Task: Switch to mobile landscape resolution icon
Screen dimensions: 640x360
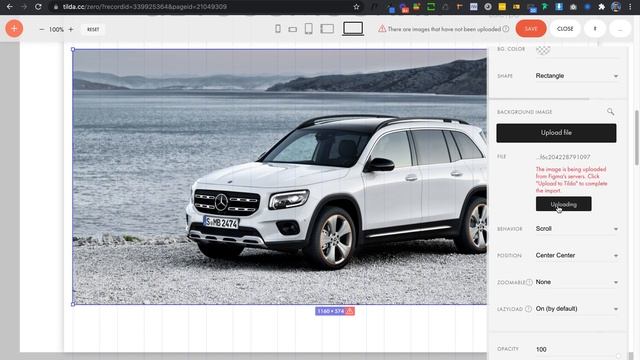Action: tap(293, 29)
